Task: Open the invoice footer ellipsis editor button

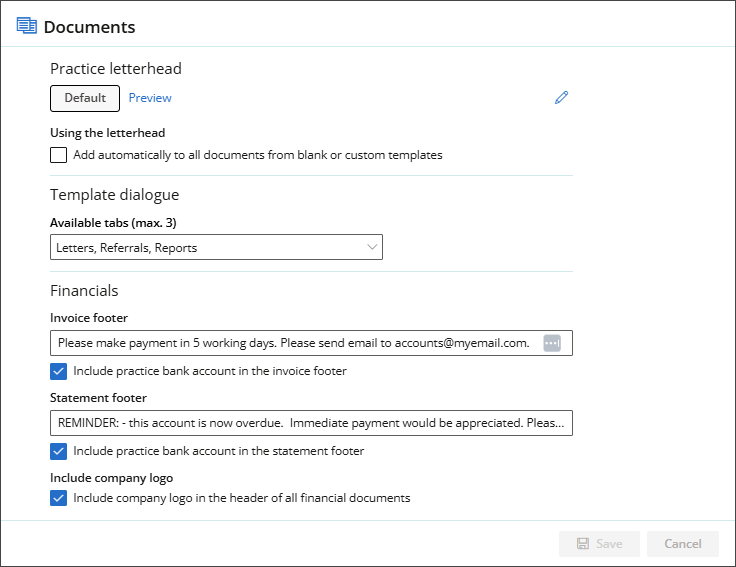Action: click(x=552, y=343)
